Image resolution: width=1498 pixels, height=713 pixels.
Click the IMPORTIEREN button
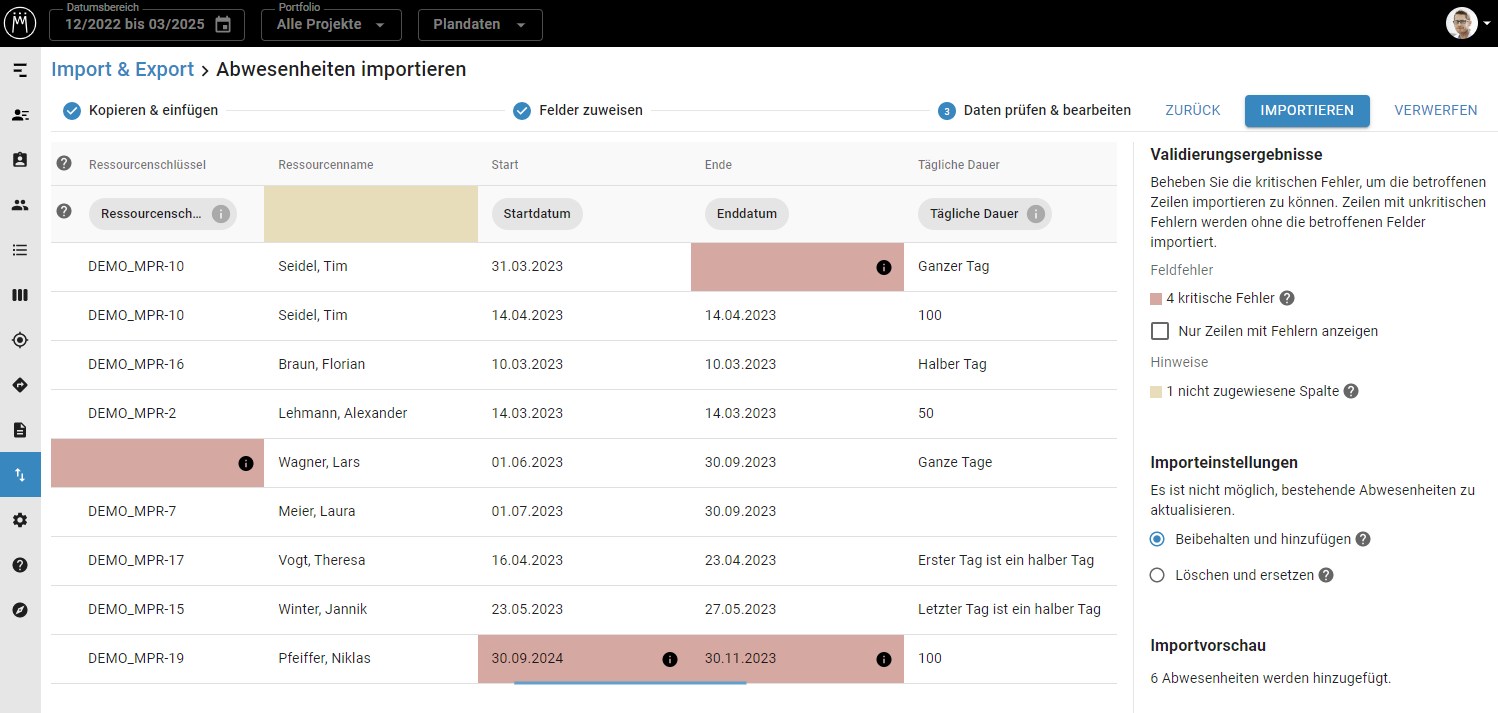[1307, 111]
